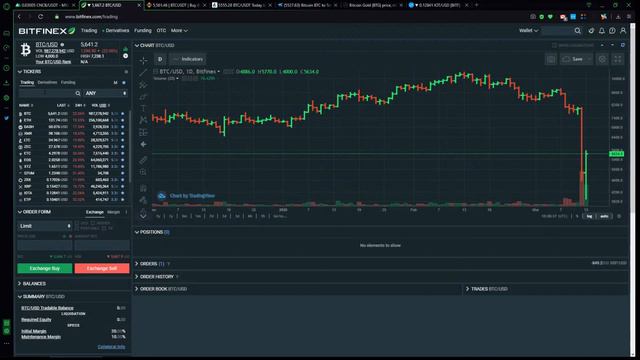
Task: Select the pitchfork drawing tool
Action: [x=143, y=84]
